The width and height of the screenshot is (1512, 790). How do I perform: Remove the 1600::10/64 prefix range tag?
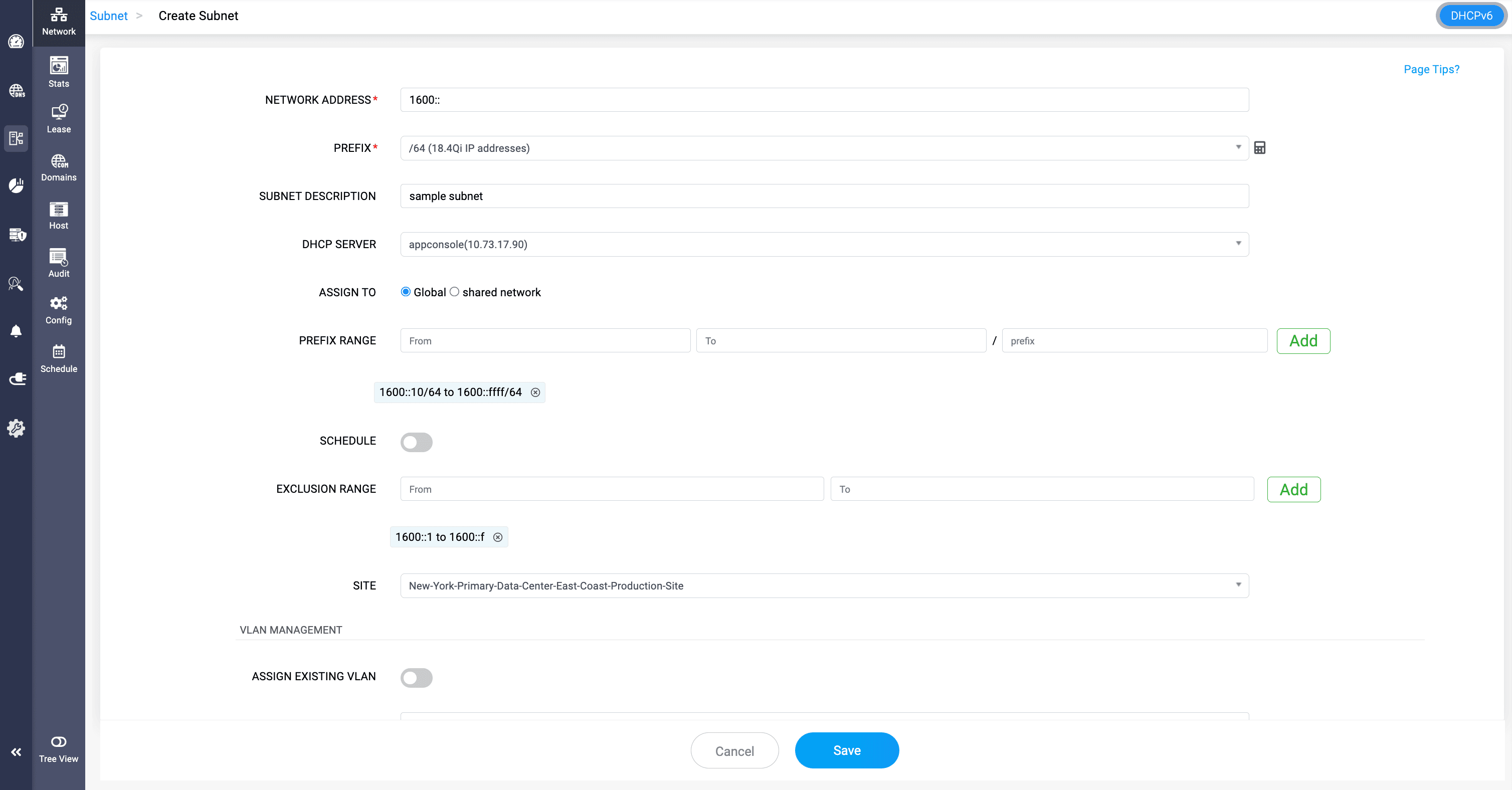tap(535, 392)
